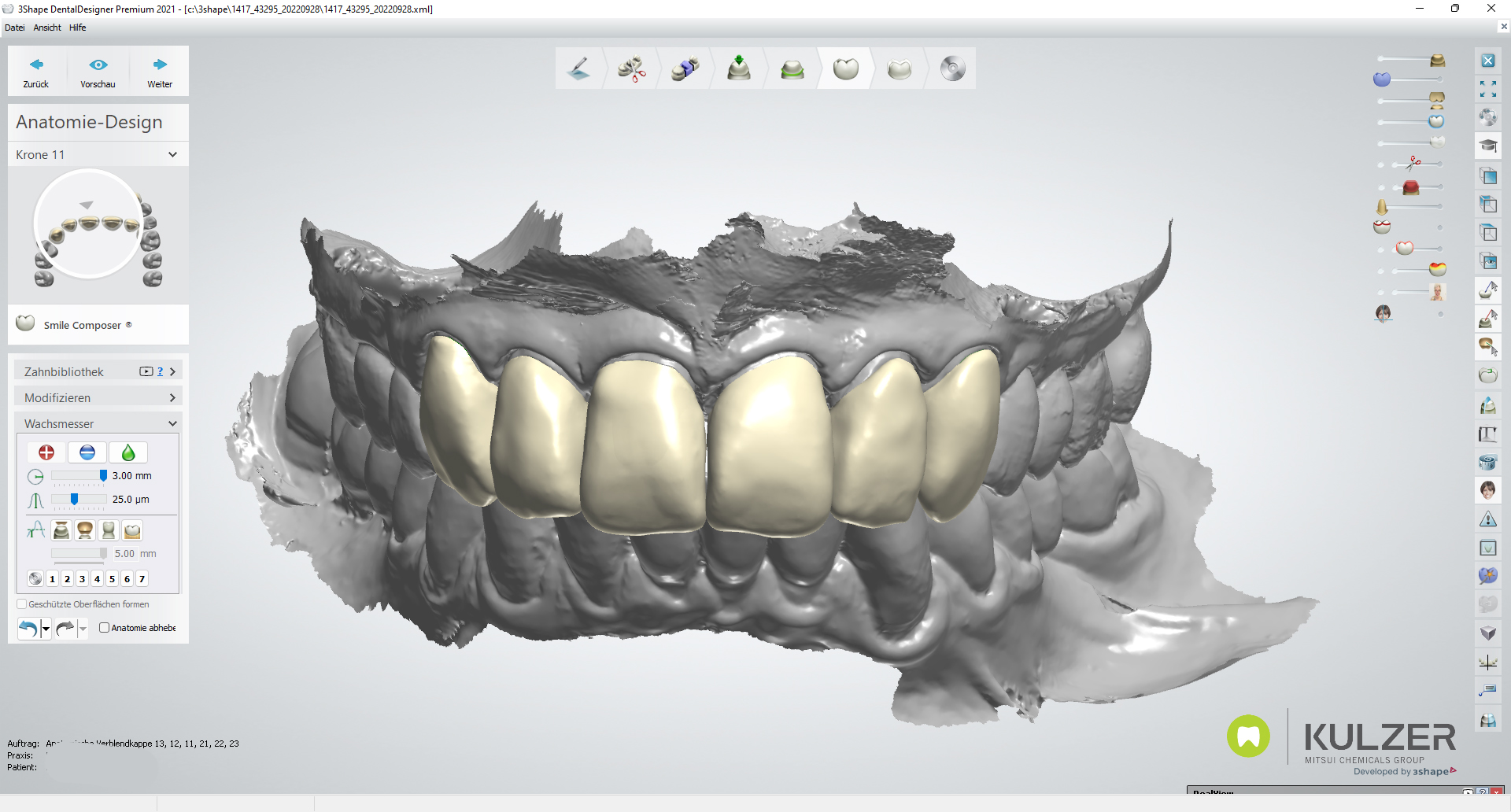Image resolution: width=1511 pixels, height=812 pixels.
Task: Click the zoom-to-fit view icon
Action: (1487, 90)
